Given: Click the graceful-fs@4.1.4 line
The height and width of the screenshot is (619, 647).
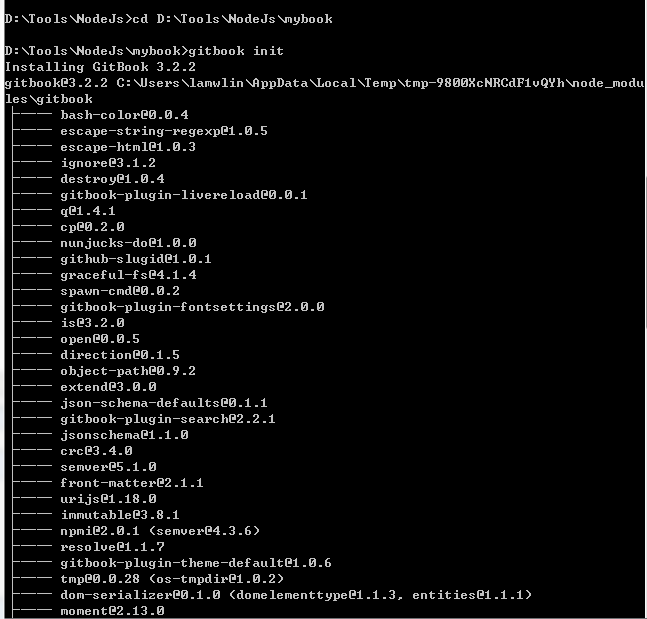Looking at the screenshot, I should click(x=128, y=275).
